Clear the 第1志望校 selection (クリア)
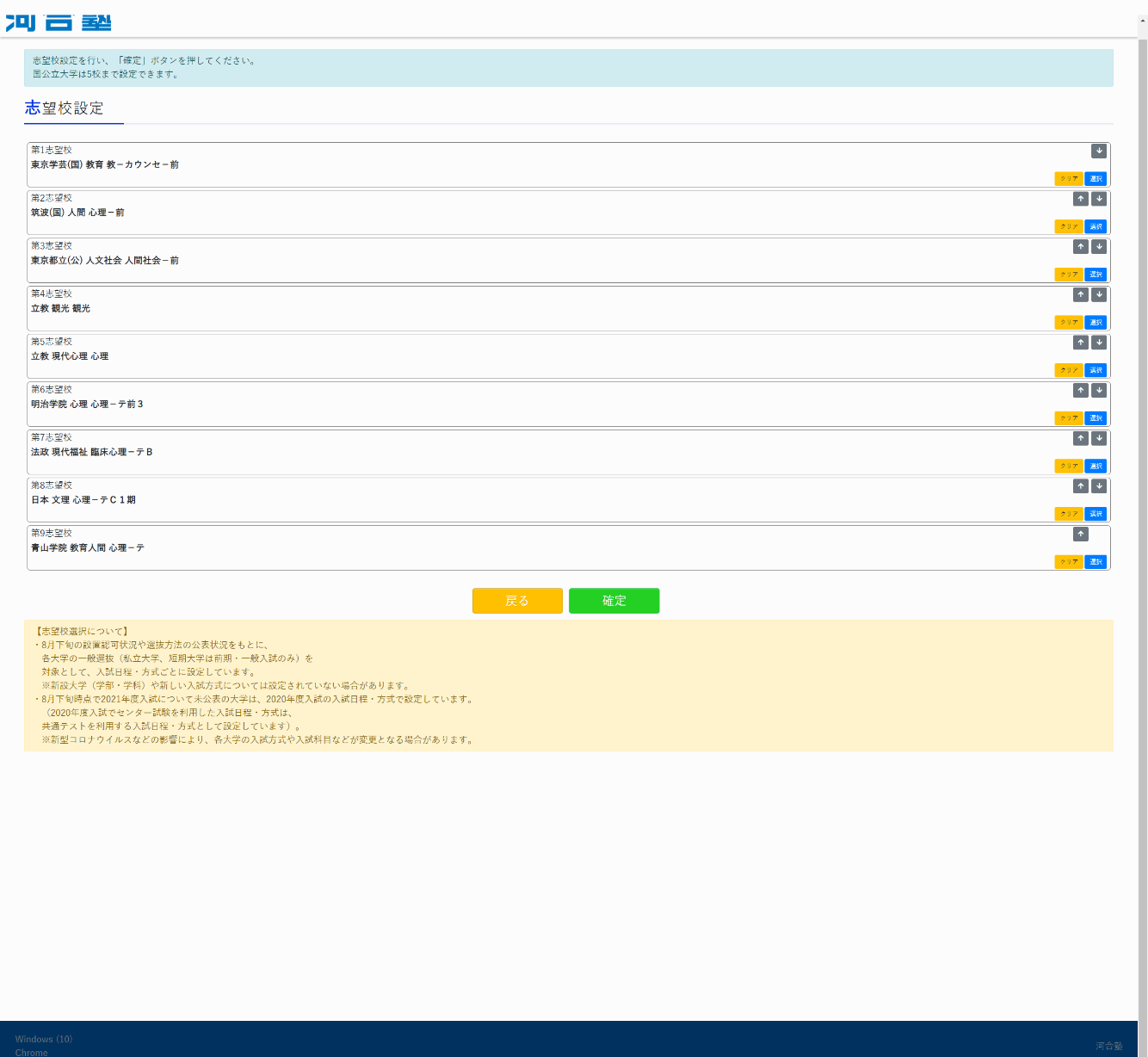The width and height of the screenshot is (1148, 1057). [x=1068, y=179]
